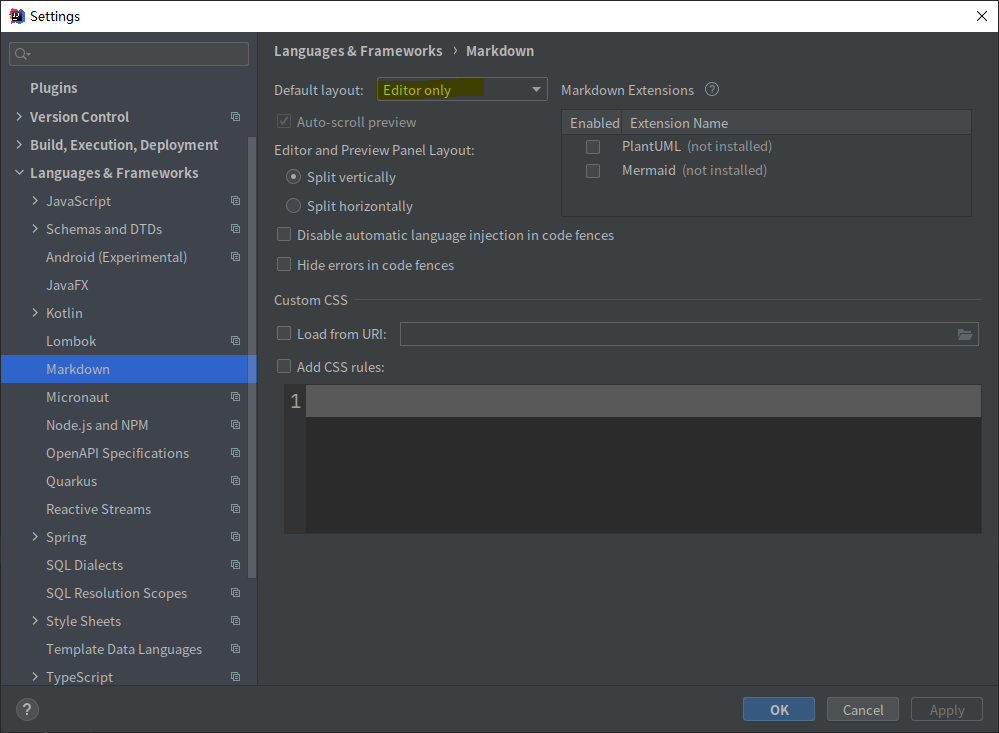Expand the Spring tree node
999x733 pixels.
(35, 537)
